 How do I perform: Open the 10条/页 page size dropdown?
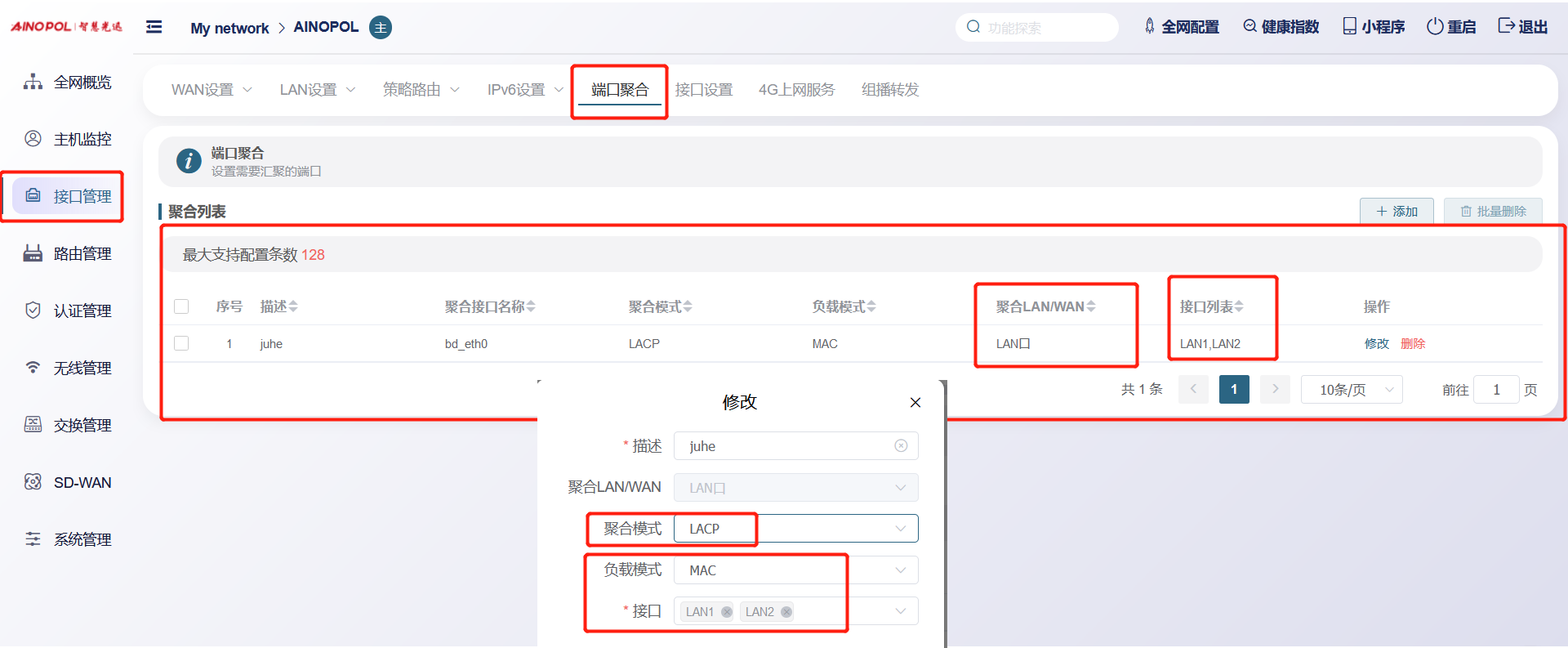[x=1352, y=390]
